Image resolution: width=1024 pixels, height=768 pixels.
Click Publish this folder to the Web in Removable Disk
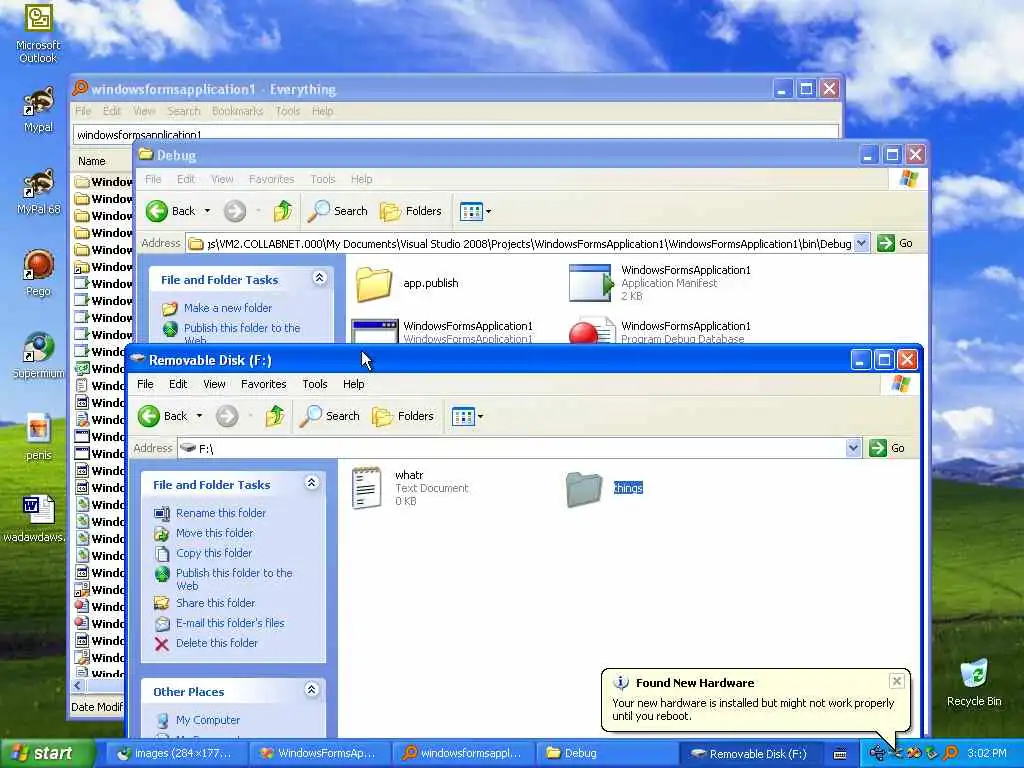(234, 579)
